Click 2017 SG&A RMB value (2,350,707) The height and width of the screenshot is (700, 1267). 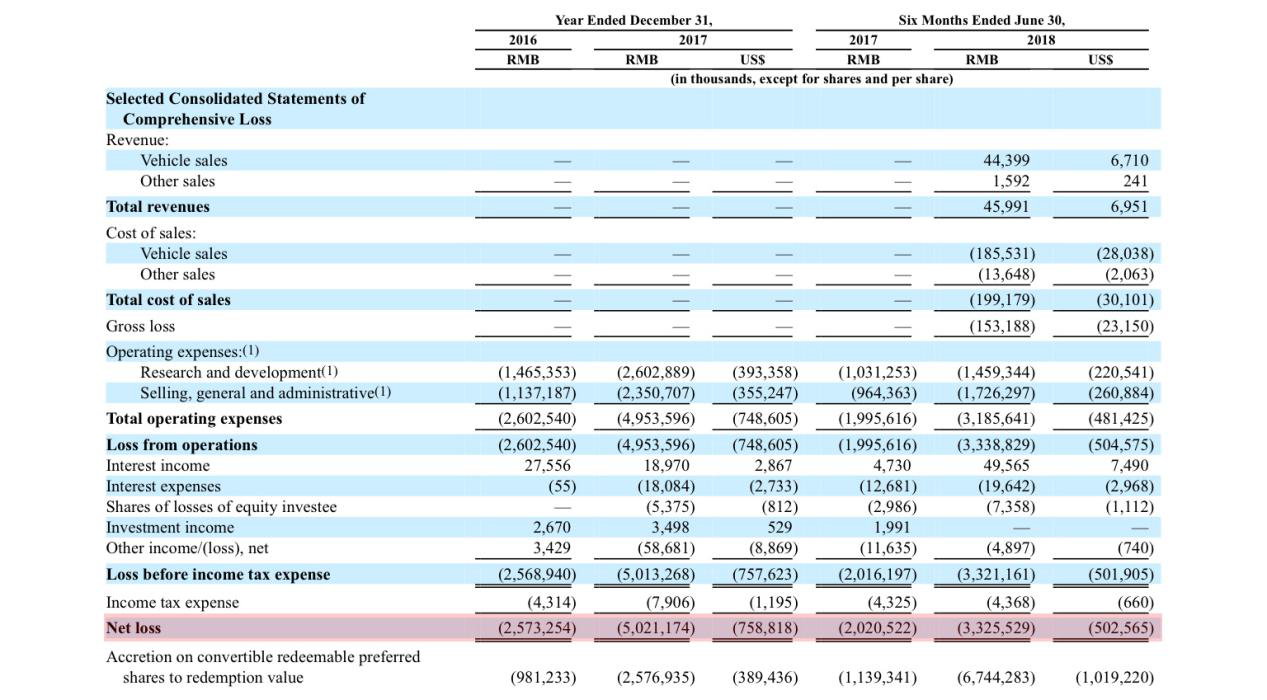tap(656, 392)
